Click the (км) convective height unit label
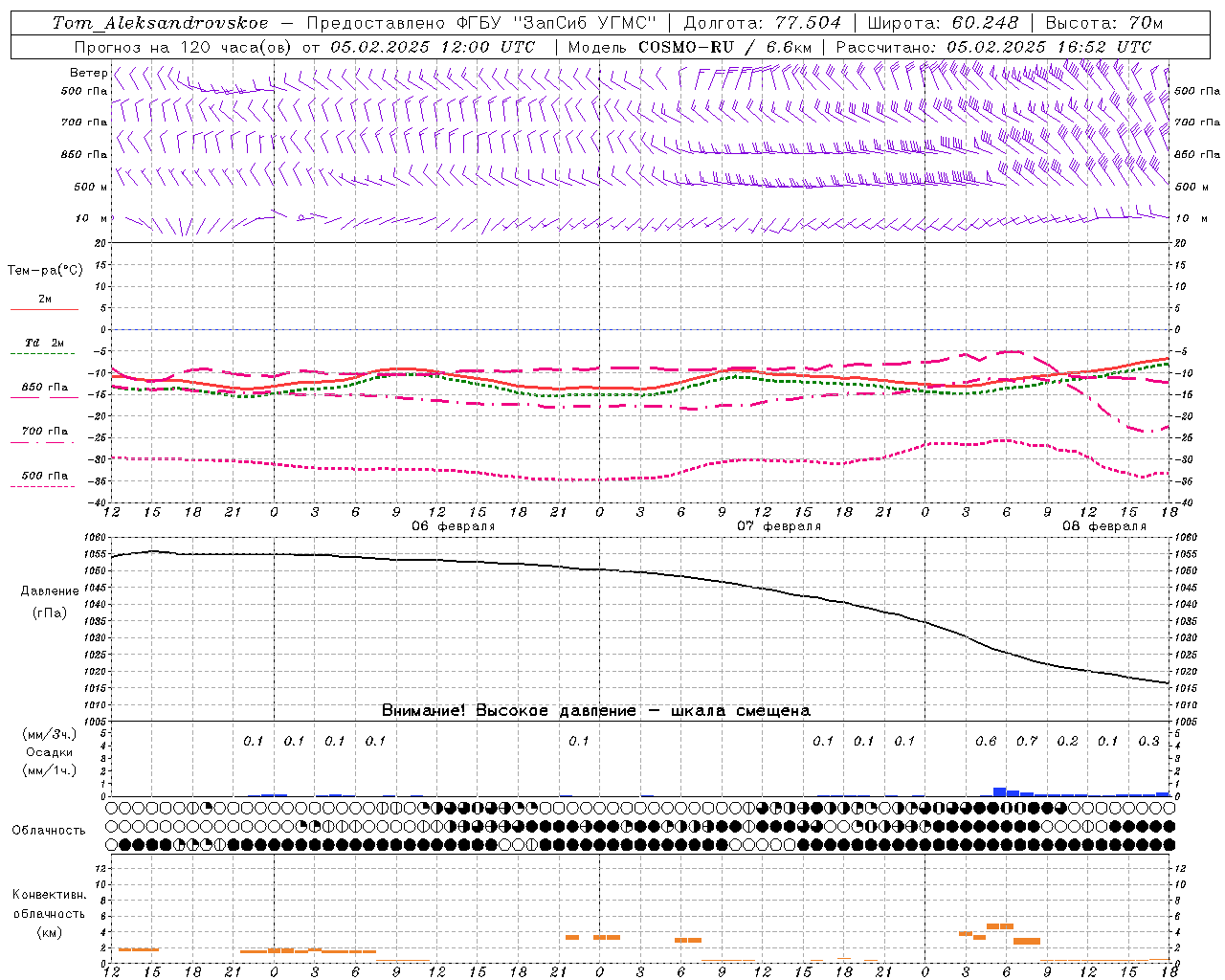The image size is (1225, 980). coord(49,932)
